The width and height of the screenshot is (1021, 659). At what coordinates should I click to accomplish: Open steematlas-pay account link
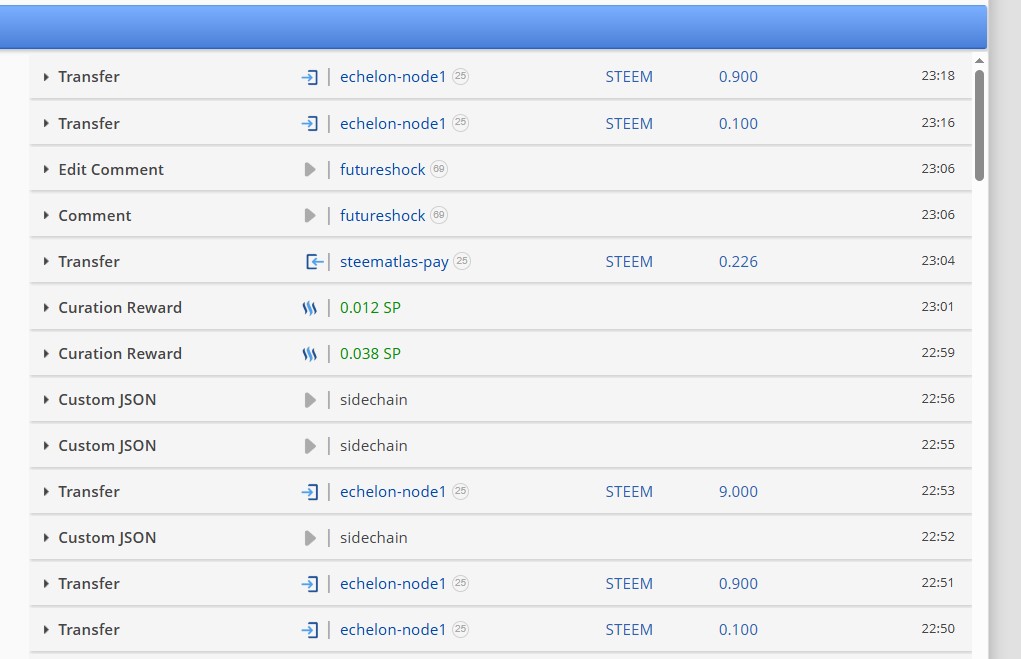pyautogui.click(x=393, y=262)
